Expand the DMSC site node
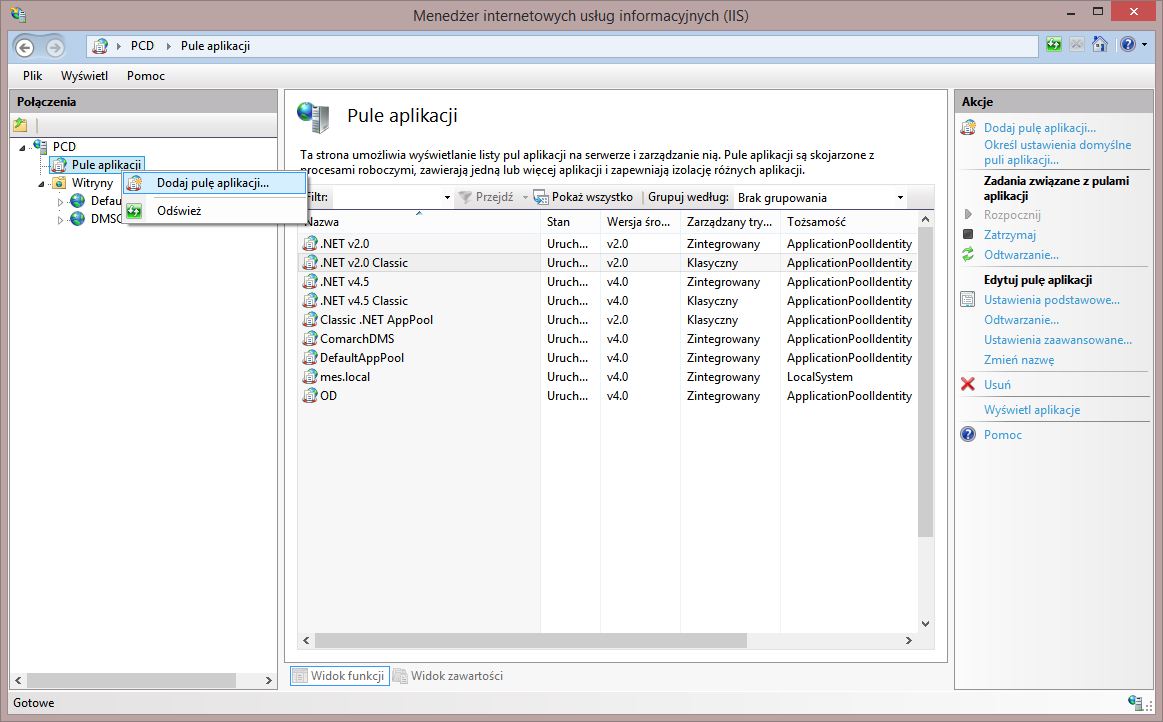 pos(61,220)
